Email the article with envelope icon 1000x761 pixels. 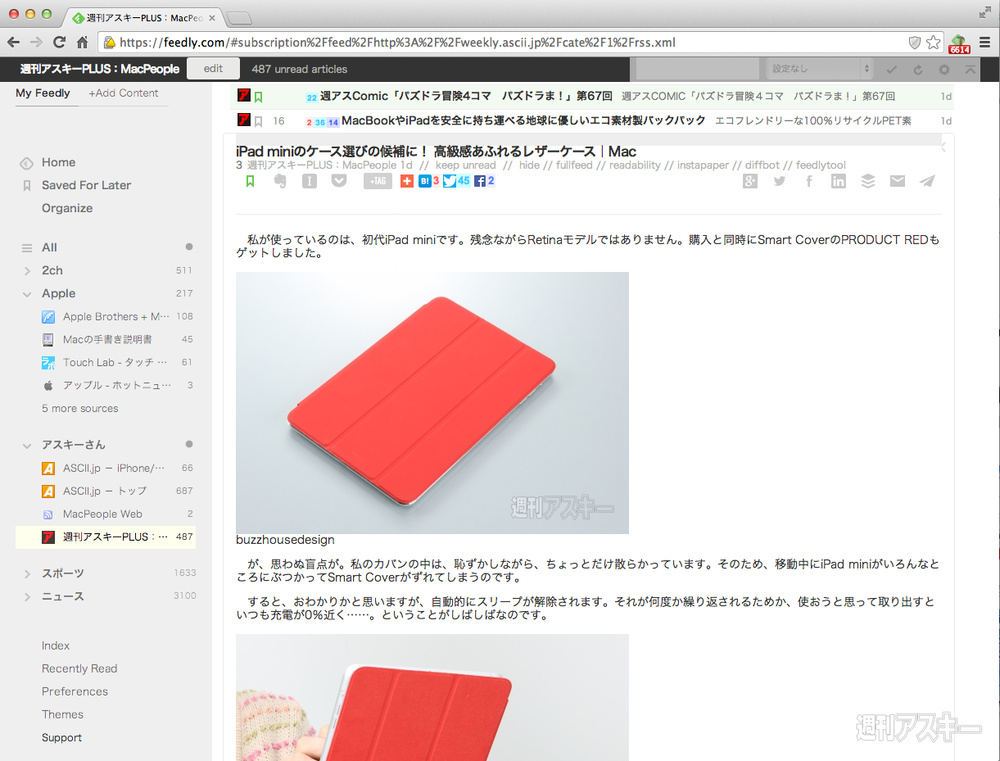[x=897, y=181]
